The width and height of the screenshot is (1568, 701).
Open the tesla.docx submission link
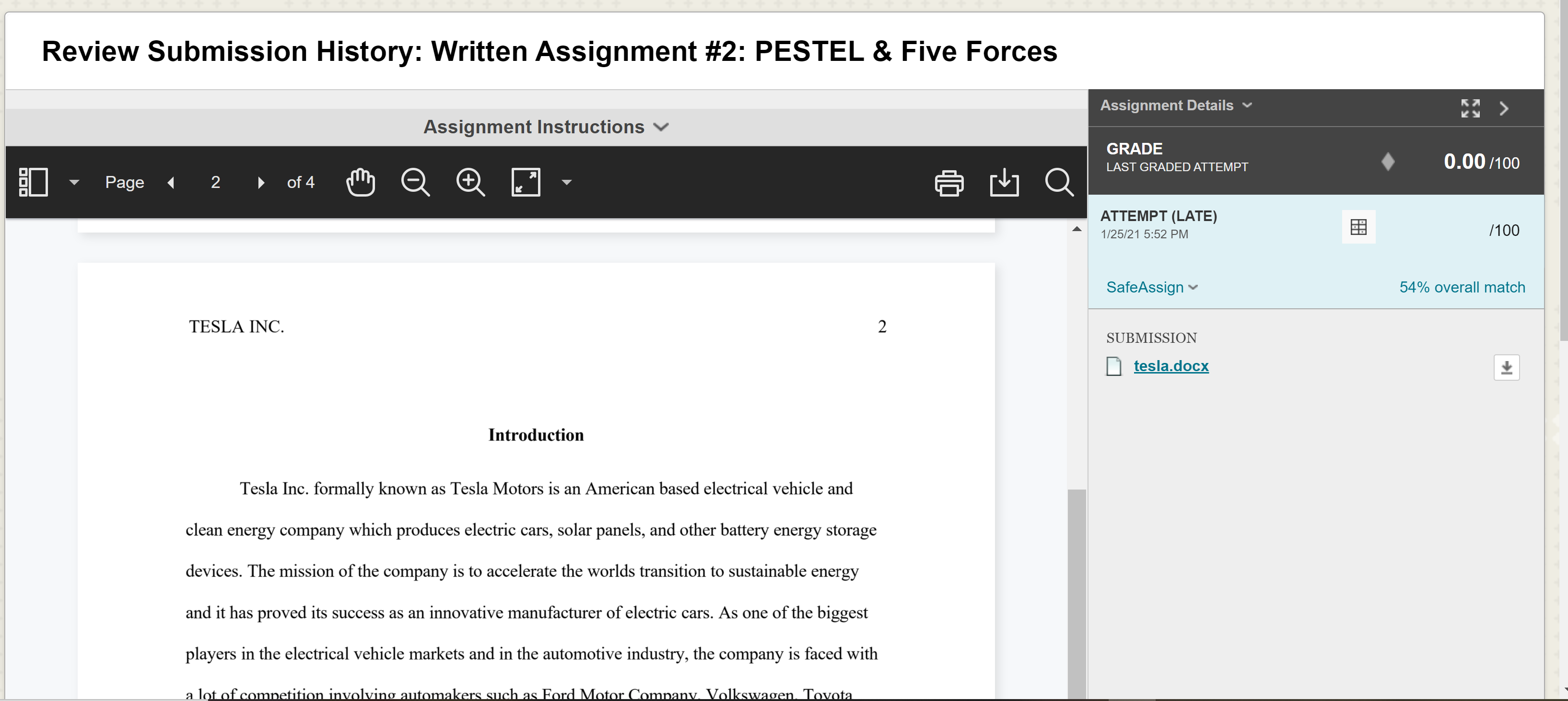point(1170,366)
